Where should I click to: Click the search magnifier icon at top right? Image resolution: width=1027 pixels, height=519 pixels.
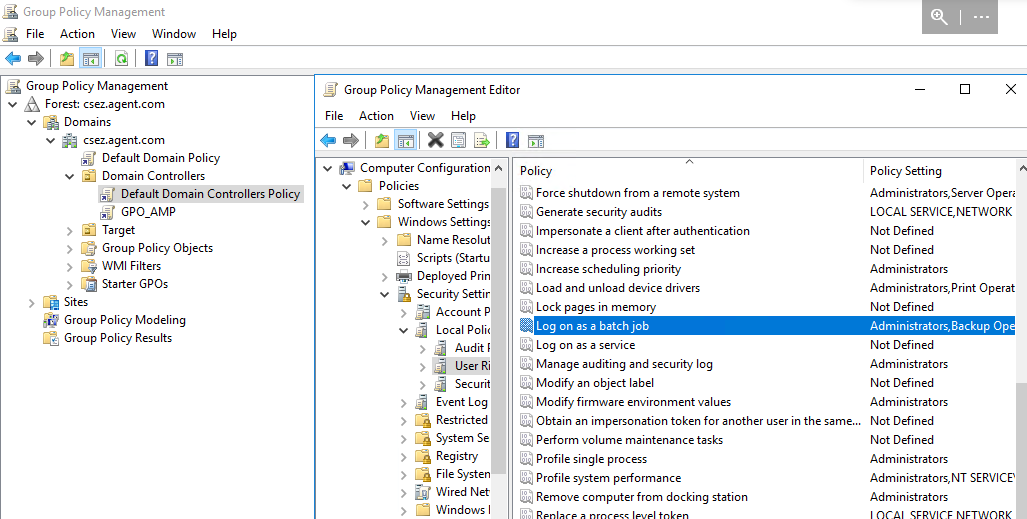point(939,17)
